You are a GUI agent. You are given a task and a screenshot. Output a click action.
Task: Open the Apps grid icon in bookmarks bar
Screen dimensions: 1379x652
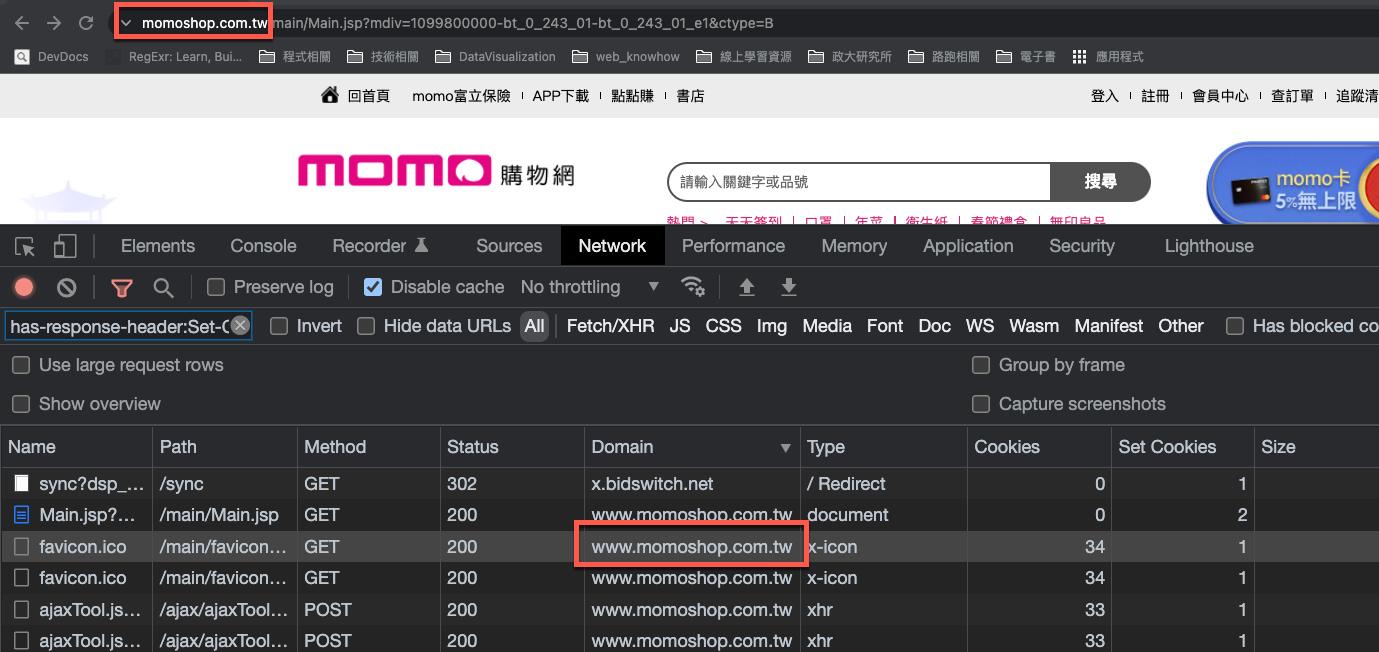pos(1079,57)
